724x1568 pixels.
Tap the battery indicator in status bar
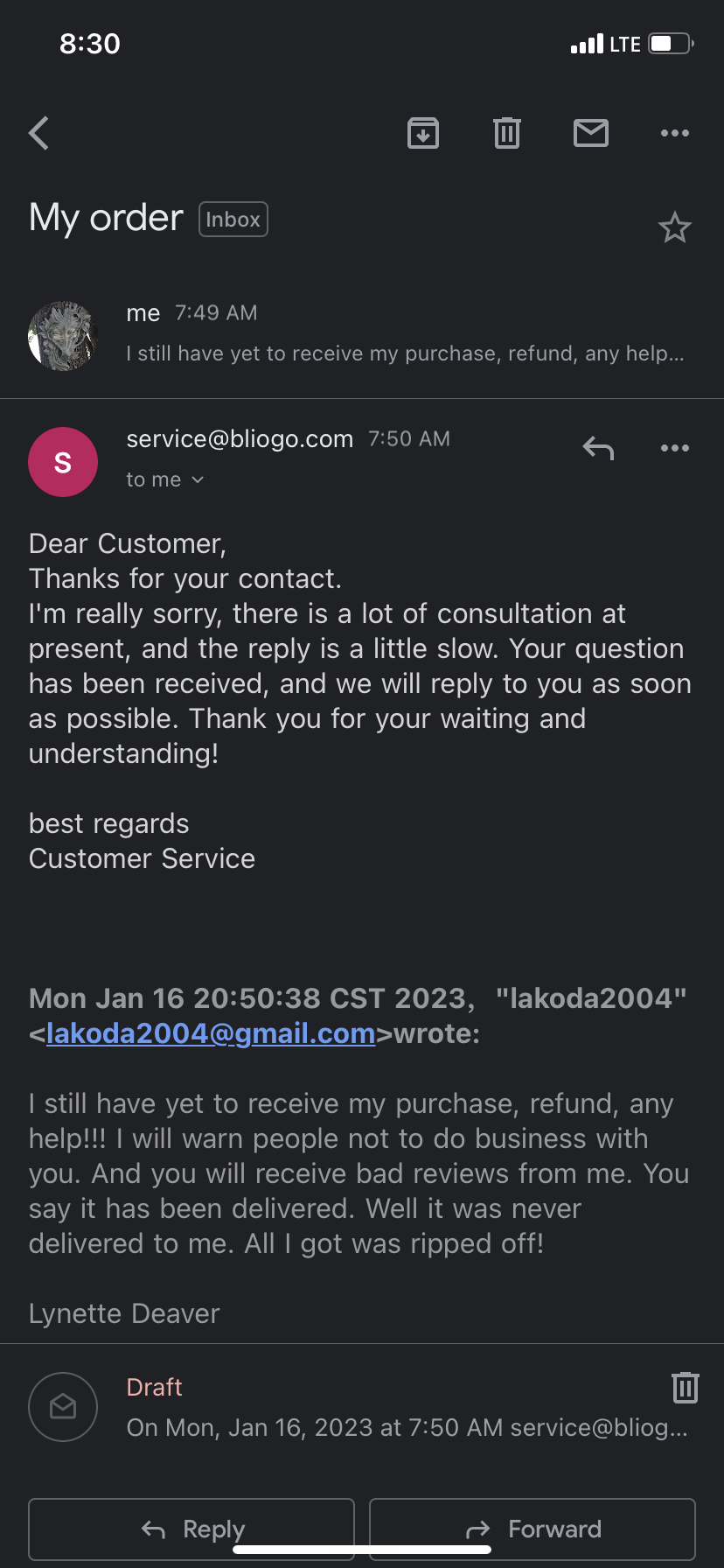pyautogui.click(x=671, y=44)
